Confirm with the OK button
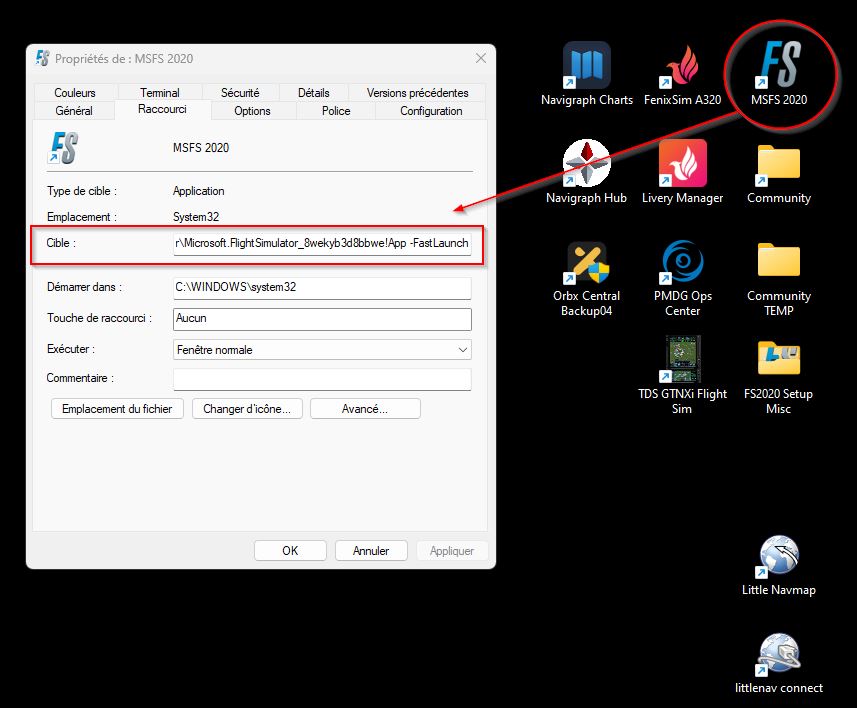The image size is (857, 708). tap(290, 551)
